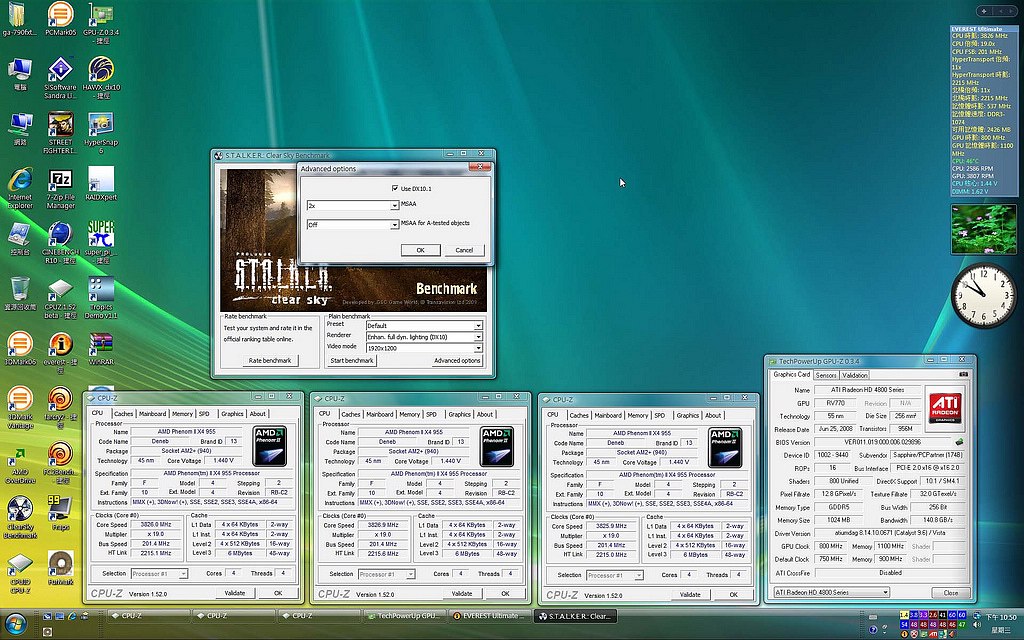Select the WinRAR desktop icon
This screenshot has width=1024, height=640.
[101, 348]
